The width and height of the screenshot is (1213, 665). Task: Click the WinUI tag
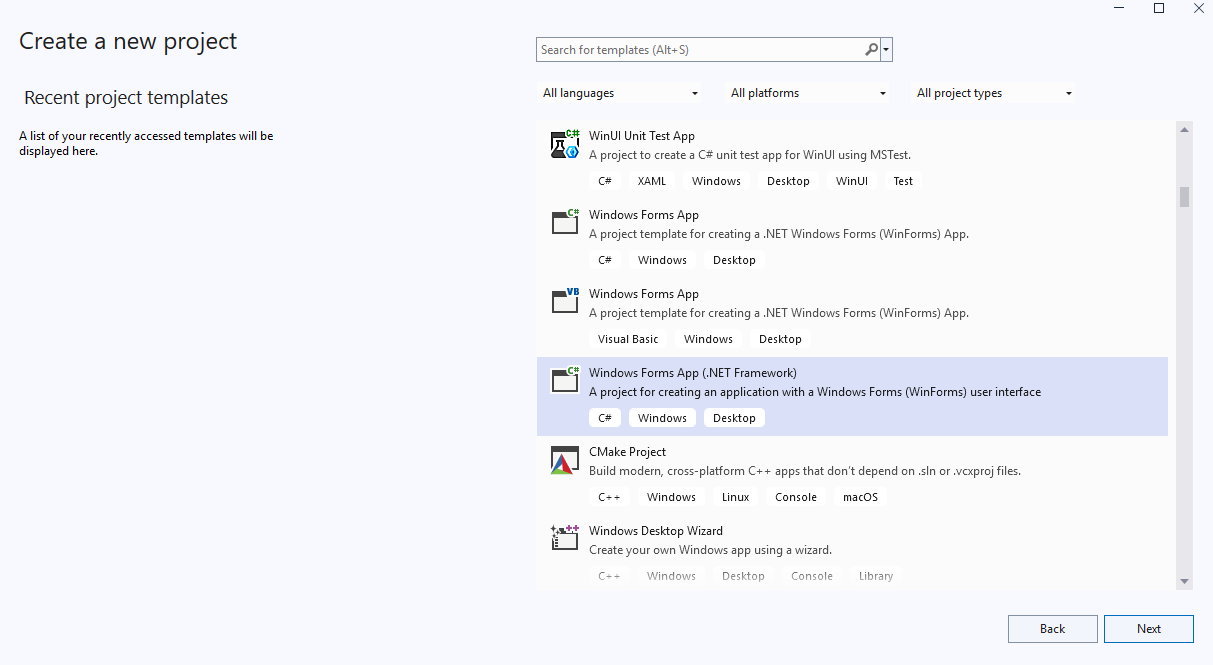click(x=852, y=181)
